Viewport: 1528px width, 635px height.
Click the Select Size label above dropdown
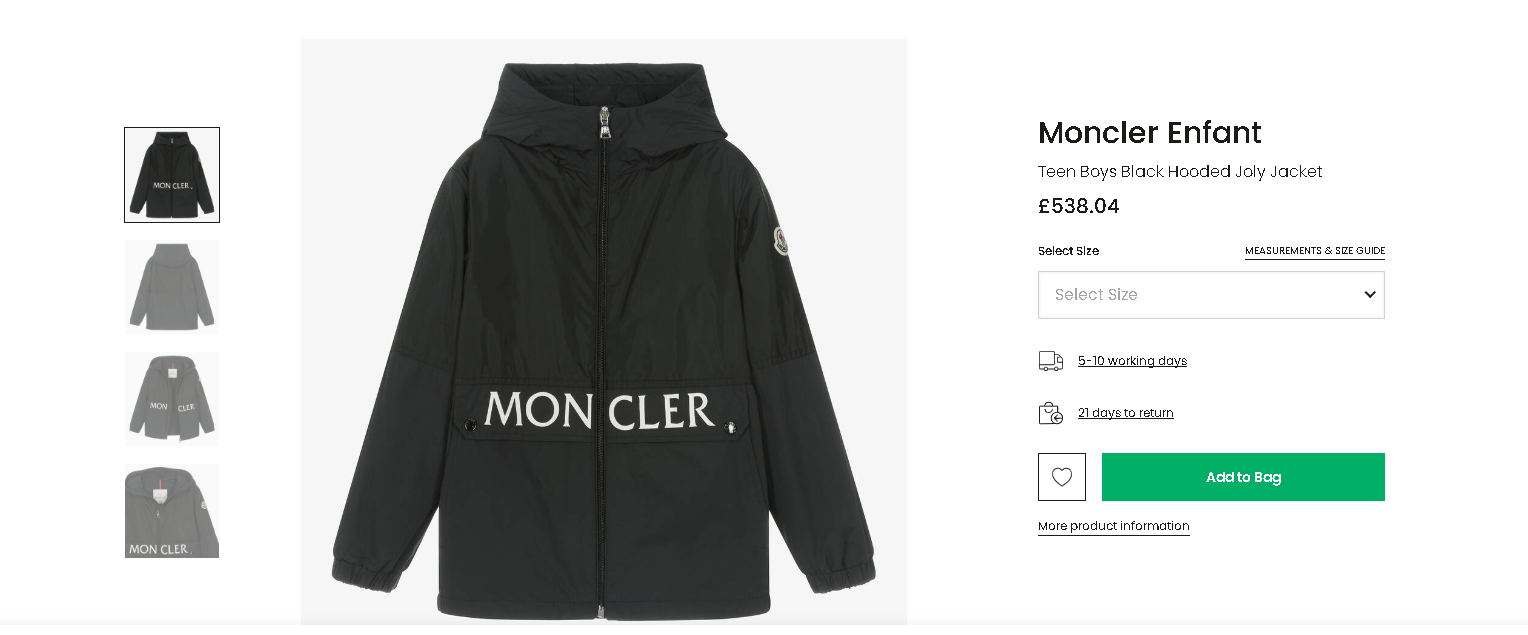pyautogui.click(x=1068, y=251)
